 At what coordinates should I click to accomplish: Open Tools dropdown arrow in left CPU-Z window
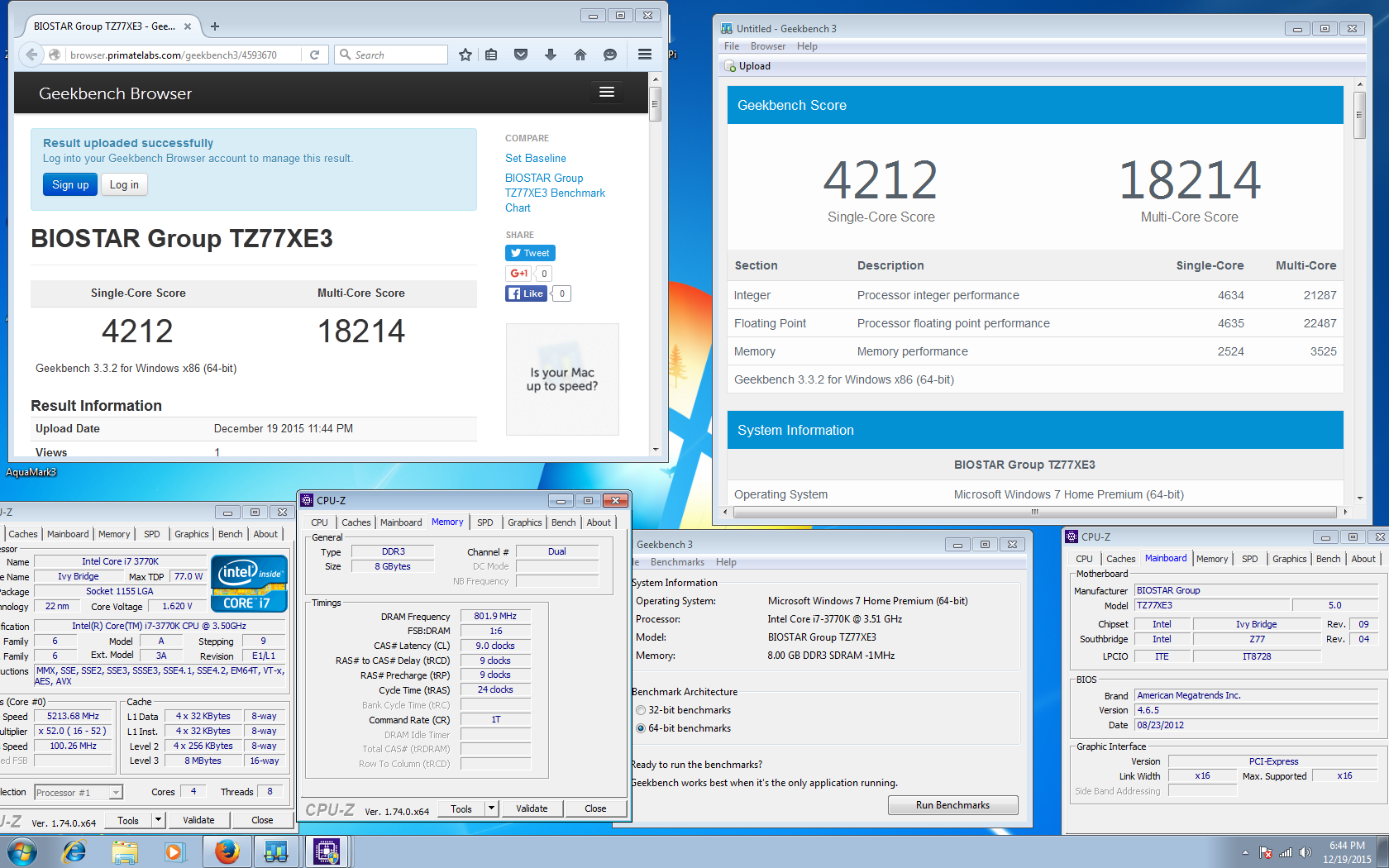coord(158,820)
